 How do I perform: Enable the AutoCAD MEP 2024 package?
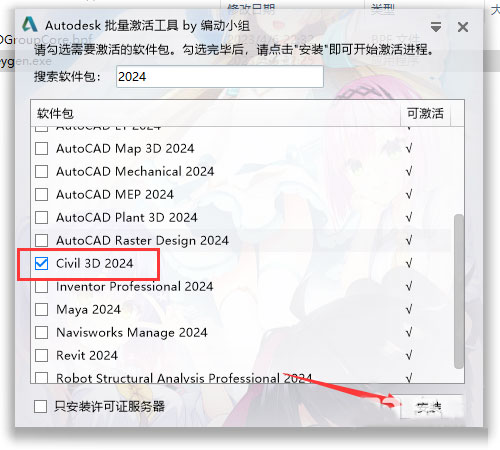coord(41,194)
